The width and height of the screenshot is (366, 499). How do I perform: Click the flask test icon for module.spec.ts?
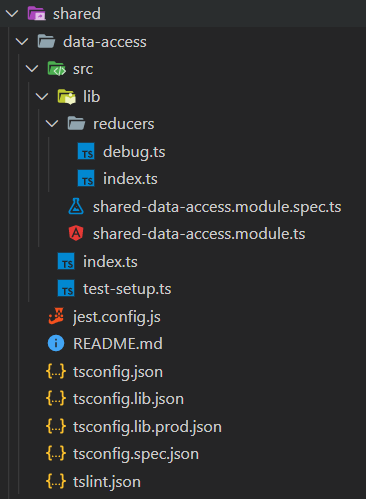click(x=76, y=206)
